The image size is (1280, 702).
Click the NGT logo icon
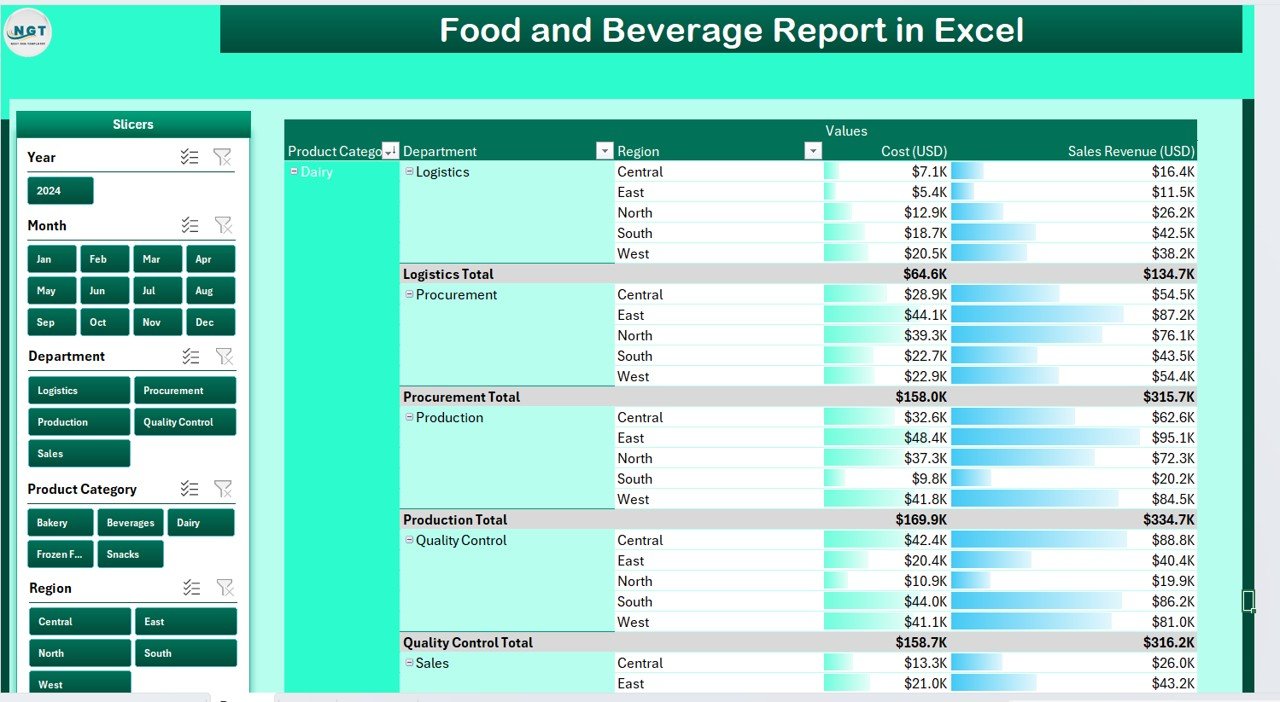[x=28, y=32]
